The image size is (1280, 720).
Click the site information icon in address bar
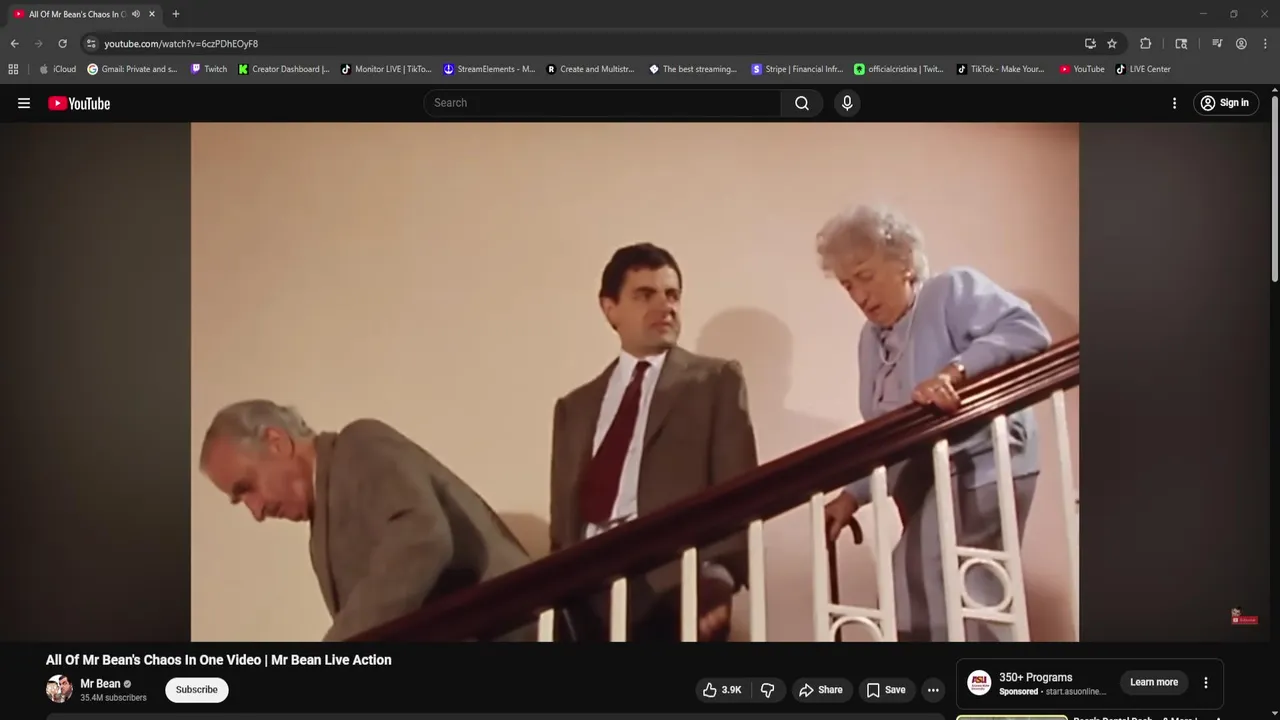[91, 44]
